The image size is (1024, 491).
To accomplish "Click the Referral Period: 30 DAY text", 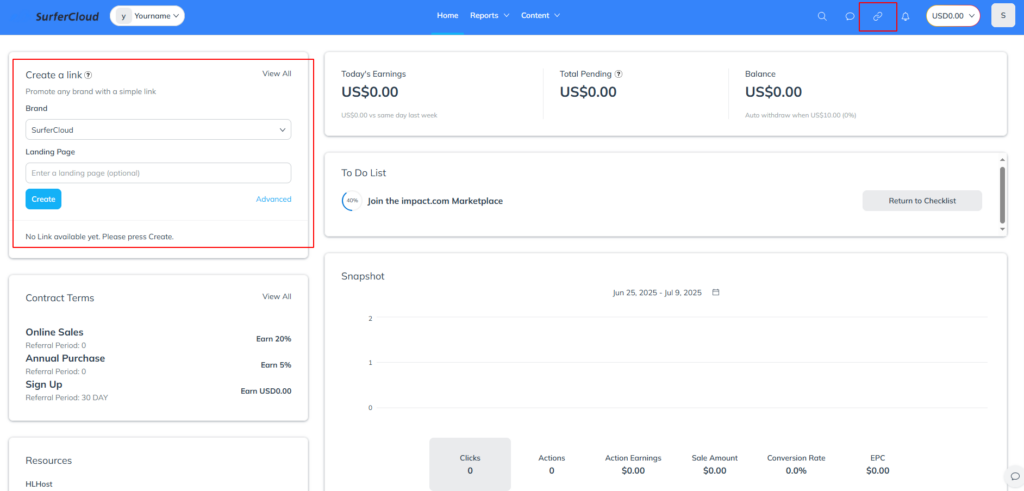I will 67,397.
